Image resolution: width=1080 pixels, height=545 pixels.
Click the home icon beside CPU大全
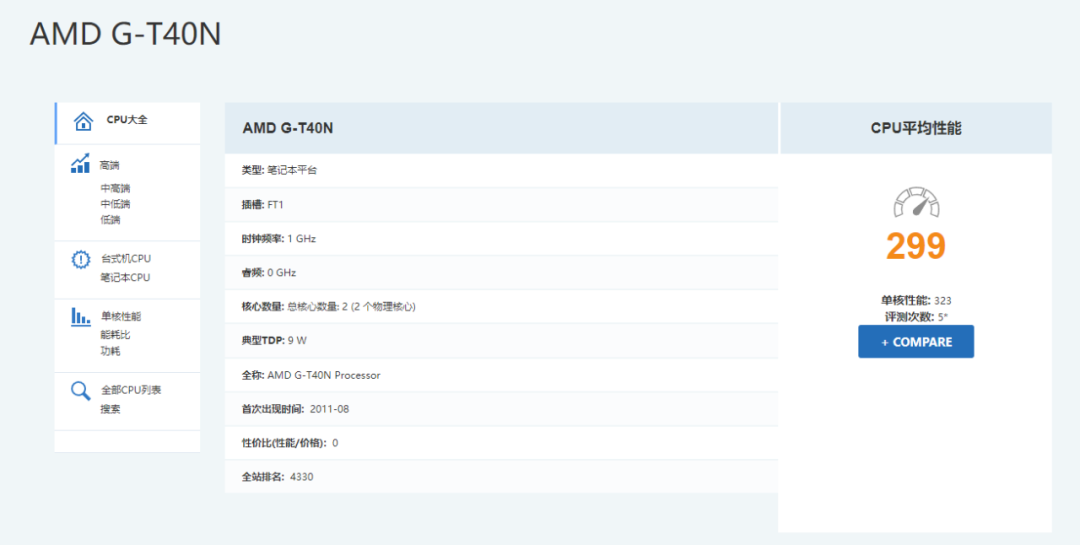[83, 121]
